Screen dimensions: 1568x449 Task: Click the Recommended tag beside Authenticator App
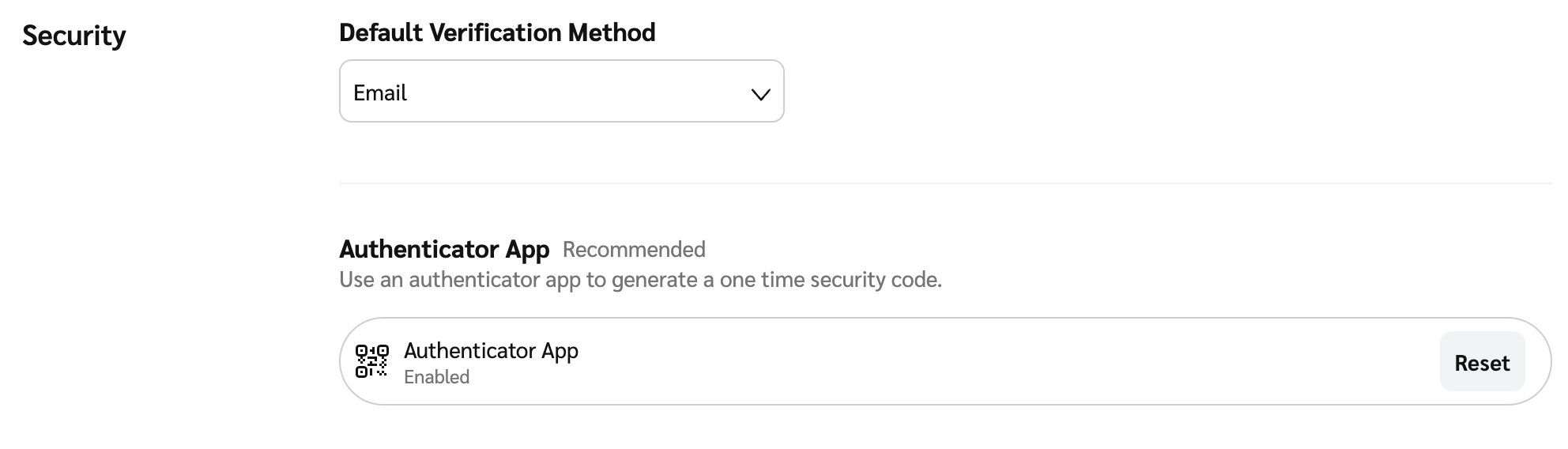(x=634, y=250)
